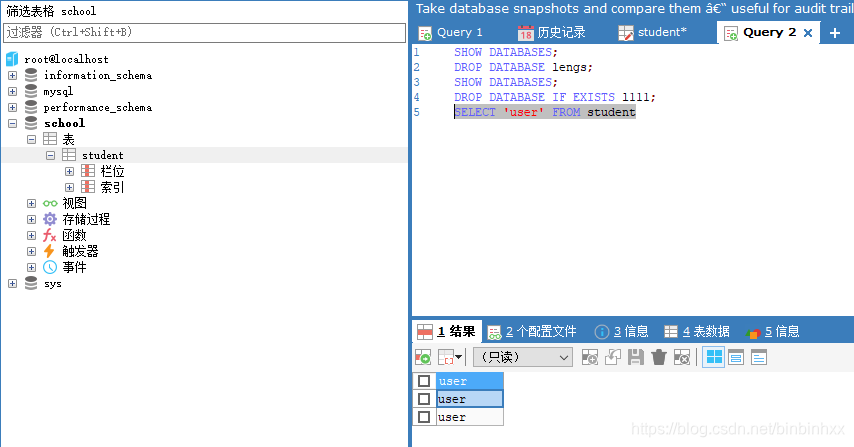Click line 5 SELECT 'user' FROM student
854x447 pixels.
545,112
